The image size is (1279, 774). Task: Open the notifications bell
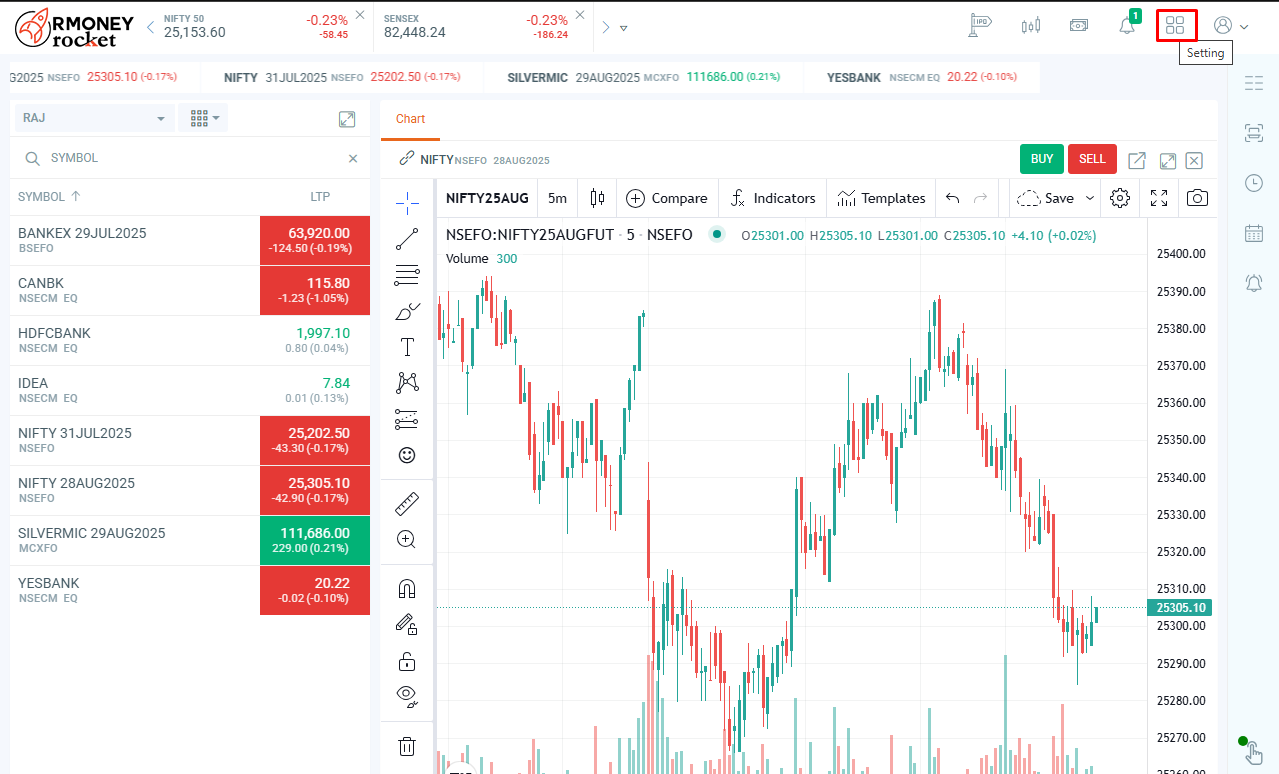click(1128, 24)
